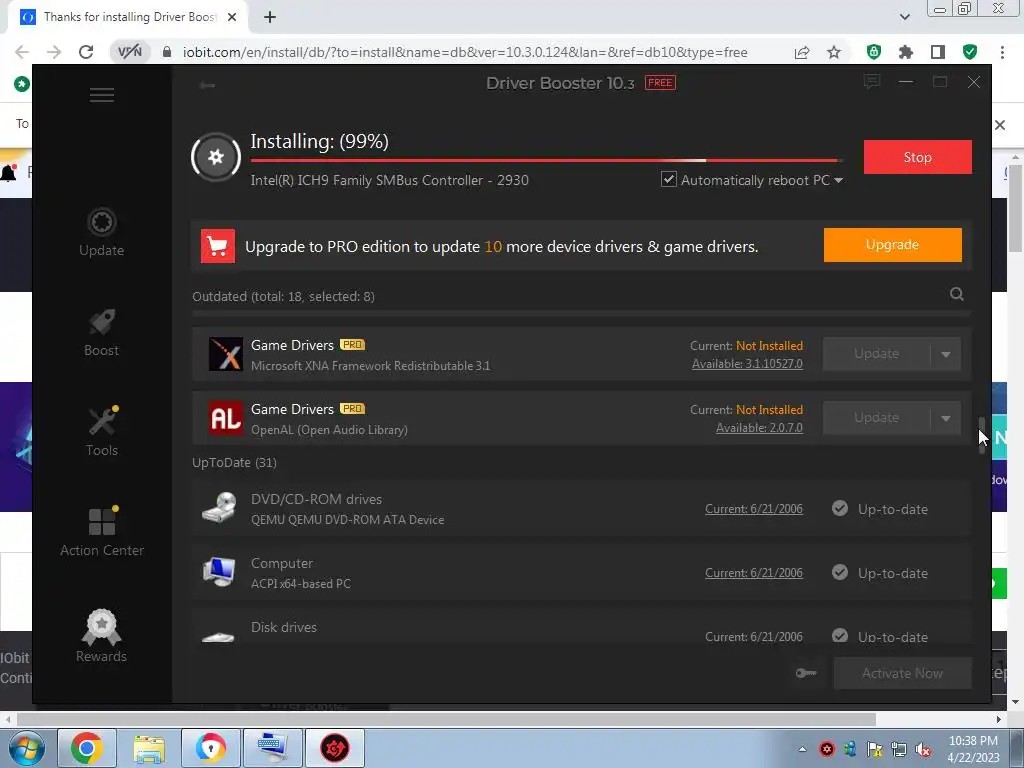Show hidden system tray icons
Viewport: 1024px width, 768px height.
[x=802, y=750]
